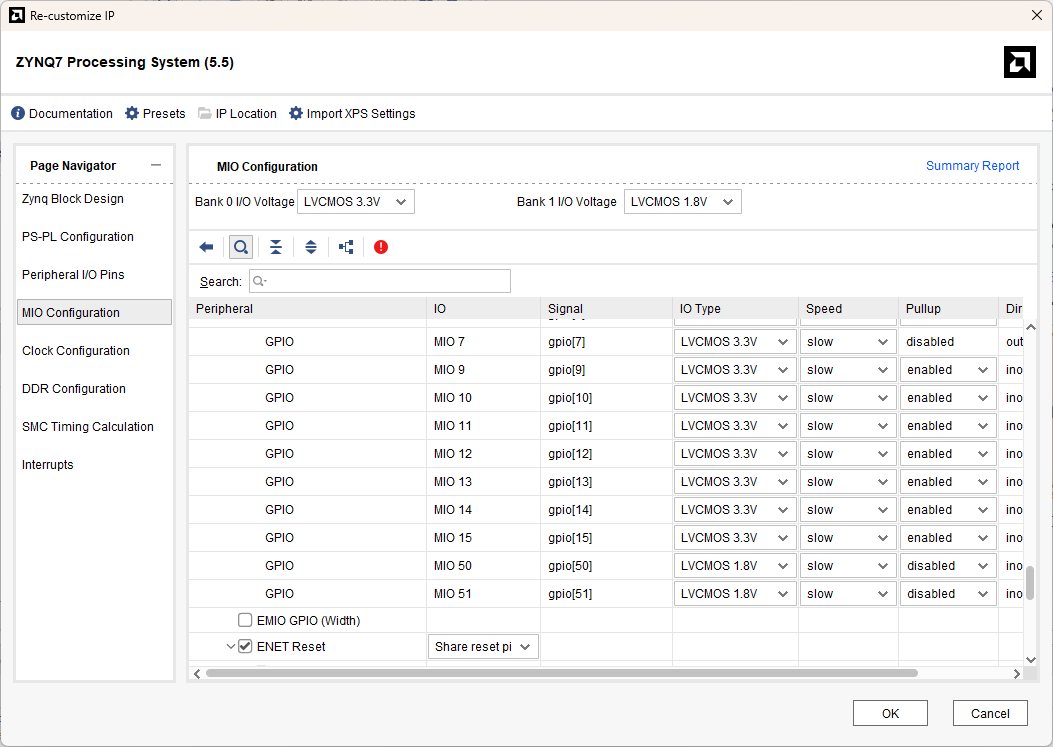Collapse the ENET Reset tree row

[x=231, y=647]
